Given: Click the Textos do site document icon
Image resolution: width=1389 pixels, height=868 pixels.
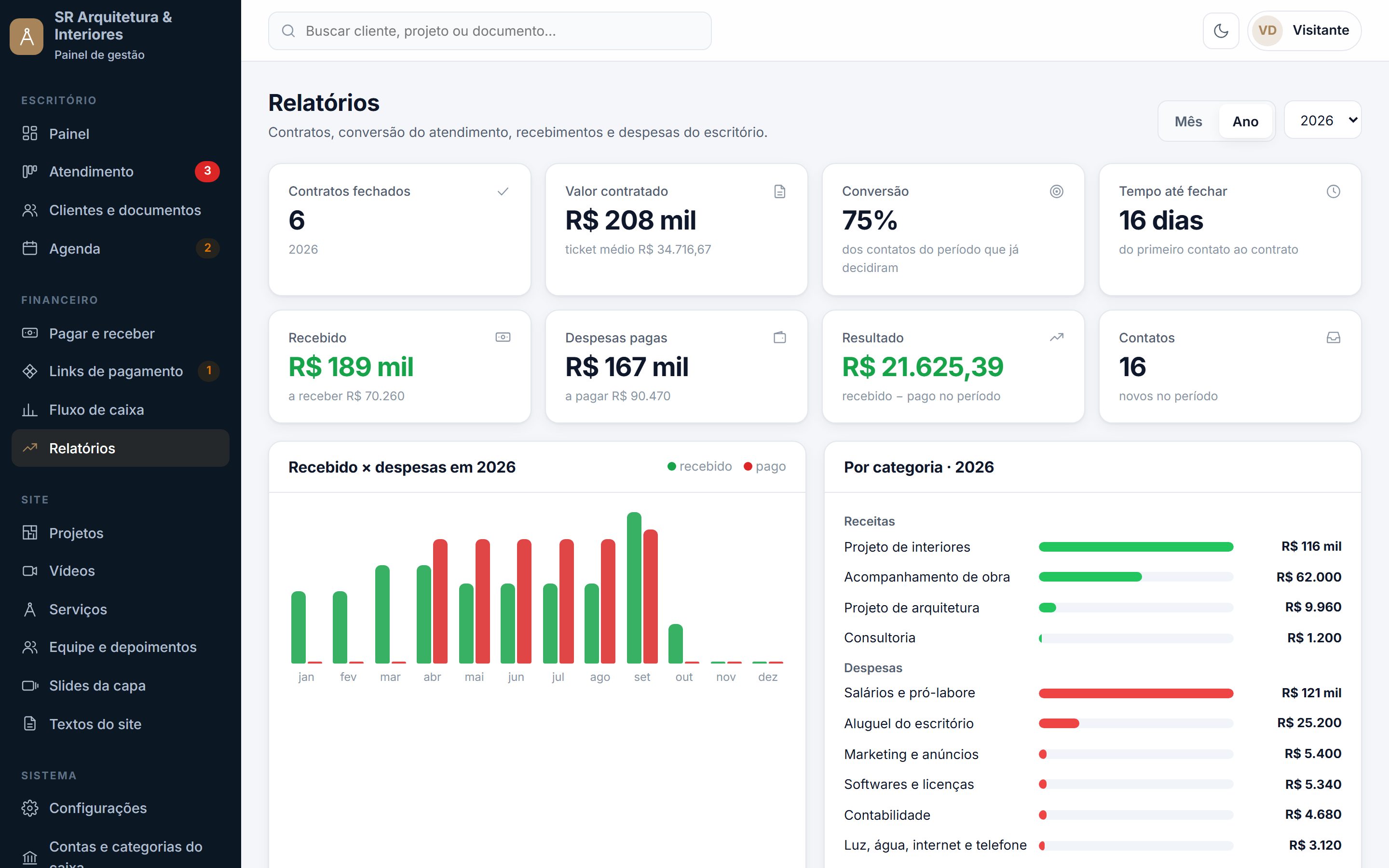Looking at the screenshot, I should (x=30, y=723).
